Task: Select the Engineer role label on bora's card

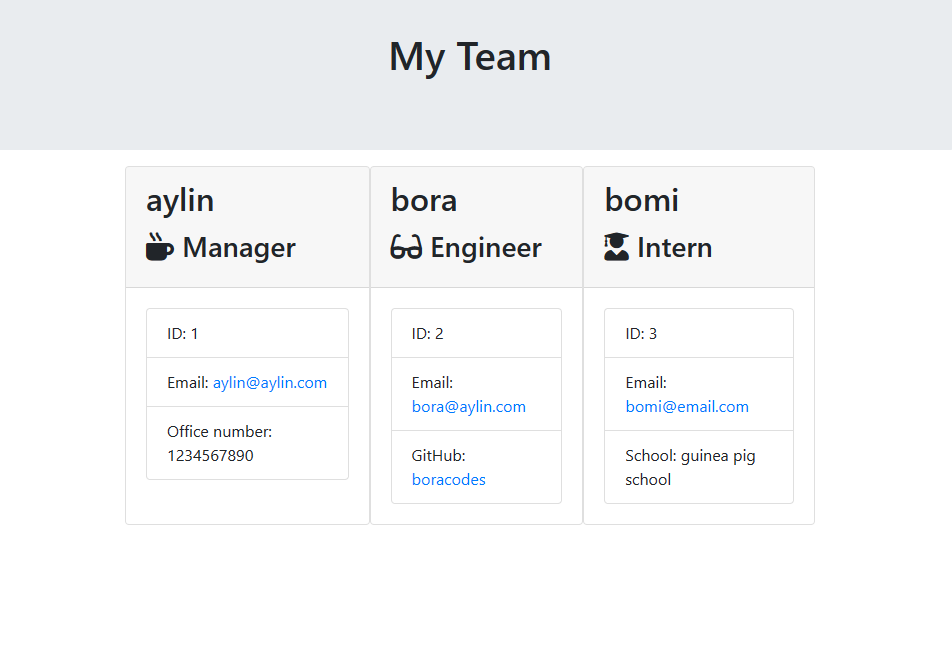Action: tap(486, 248)
